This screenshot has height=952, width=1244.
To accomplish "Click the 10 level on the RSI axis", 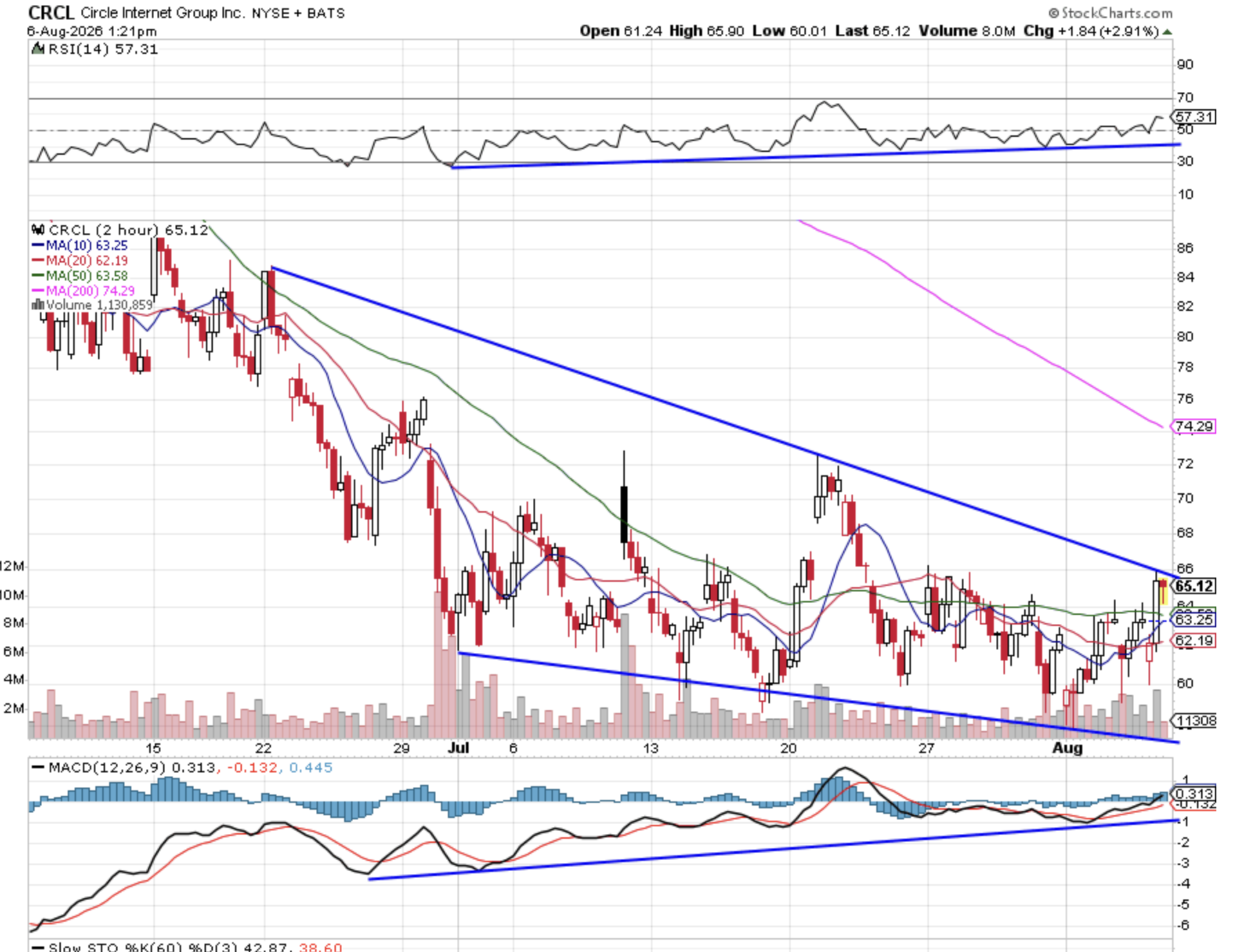I will pos(1185,194).
